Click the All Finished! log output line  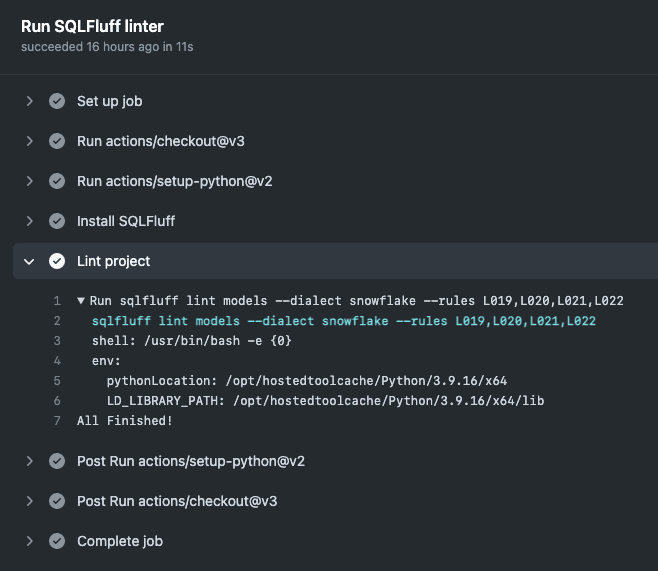point(124,421)
